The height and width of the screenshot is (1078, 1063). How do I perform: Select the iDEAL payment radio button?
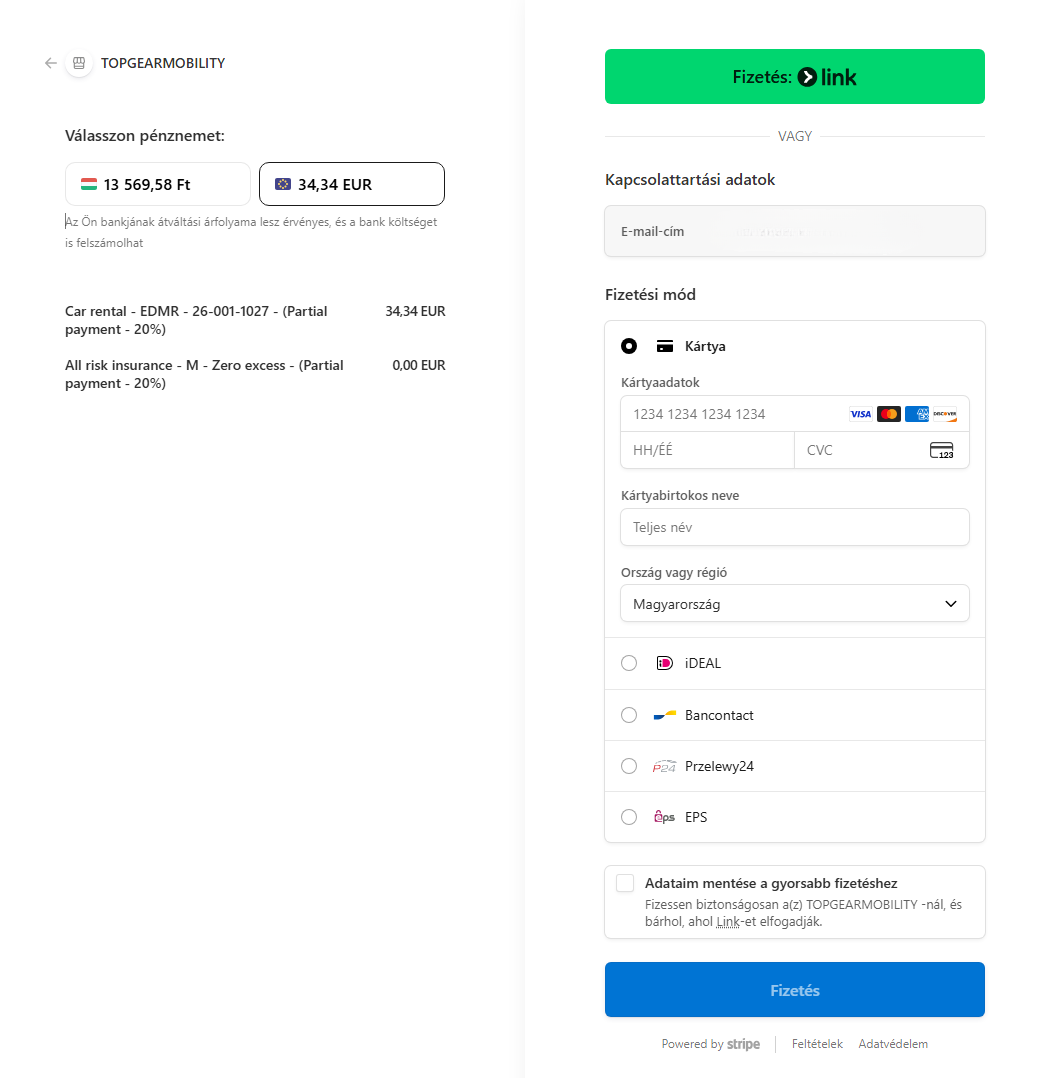(628, 663)
